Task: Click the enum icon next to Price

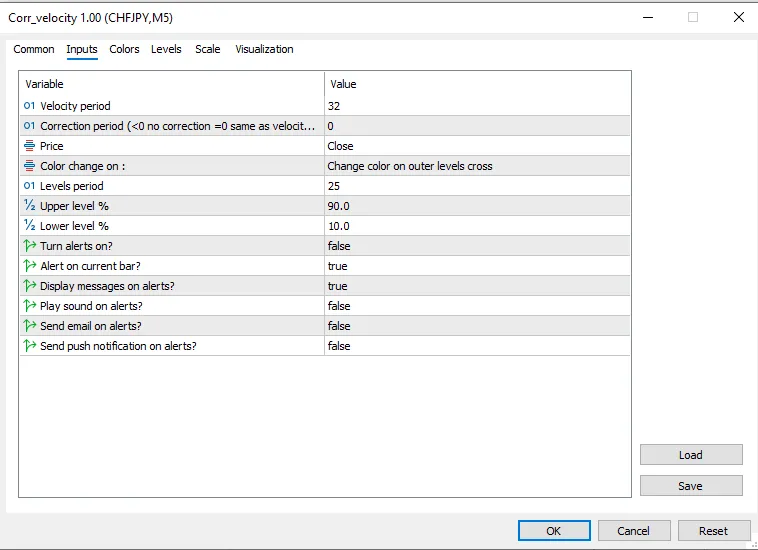Action: [x=29, y=146]
